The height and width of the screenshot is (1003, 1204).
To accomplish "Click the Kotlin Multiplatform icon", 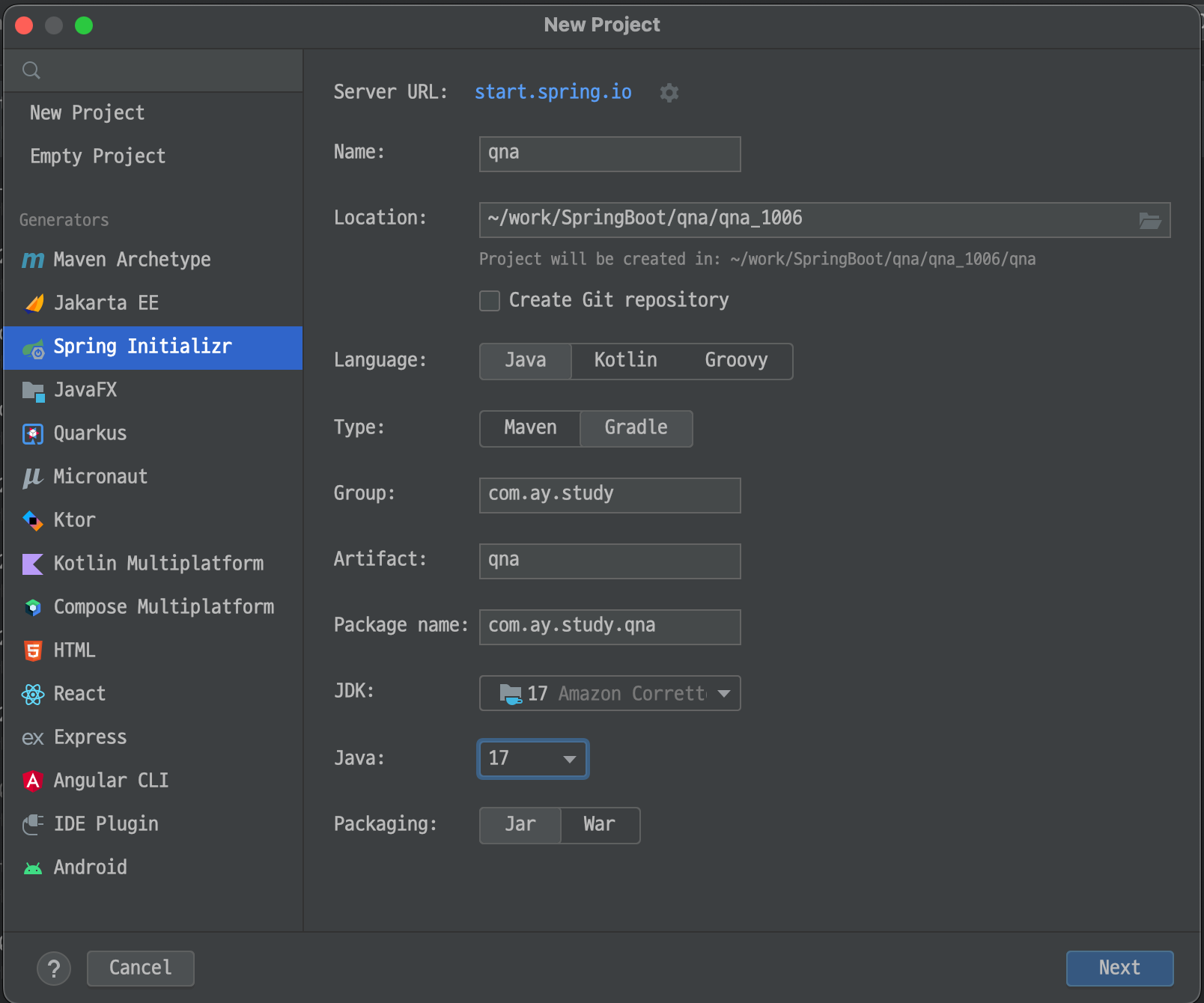I will [x=33, y=564].
